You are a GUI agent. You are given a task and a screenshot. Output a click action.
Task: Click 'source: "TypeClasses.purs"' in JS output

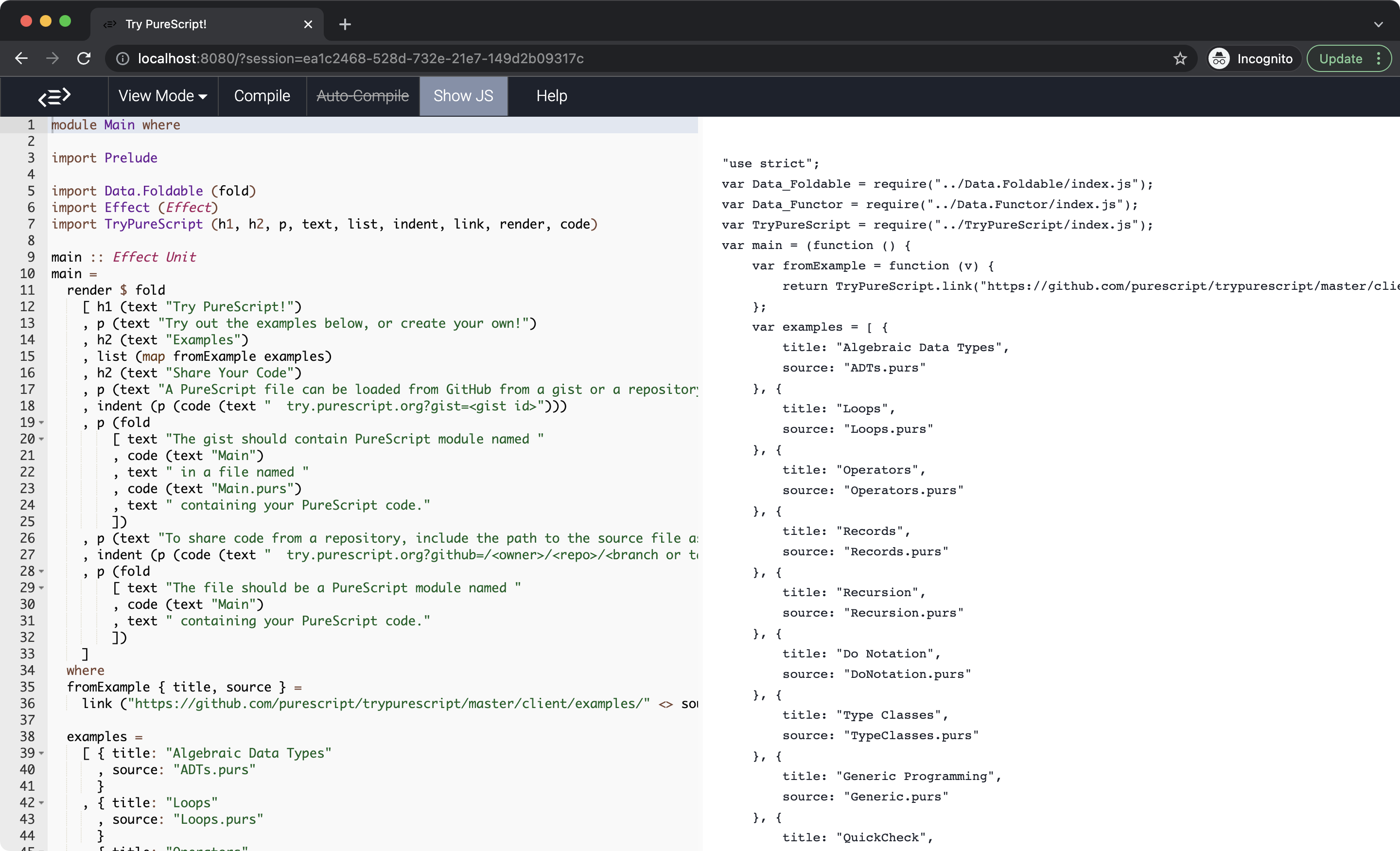coord(881,736)
